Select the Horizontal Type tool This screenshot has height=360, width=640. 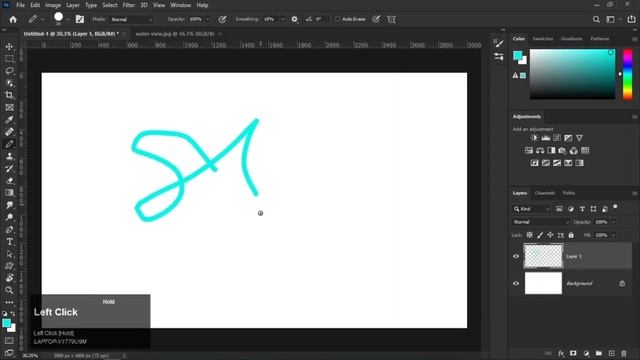coord(9,242)
